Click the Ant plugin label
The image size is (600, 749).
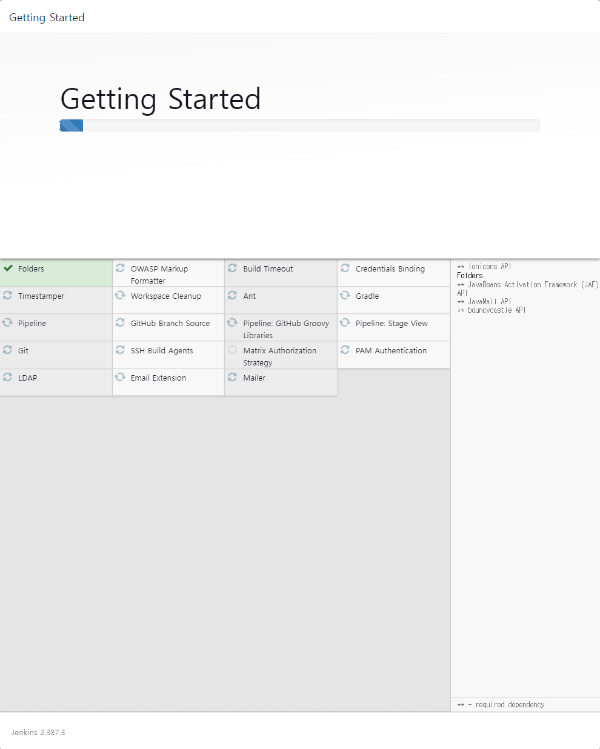click(x=249, y=296)
